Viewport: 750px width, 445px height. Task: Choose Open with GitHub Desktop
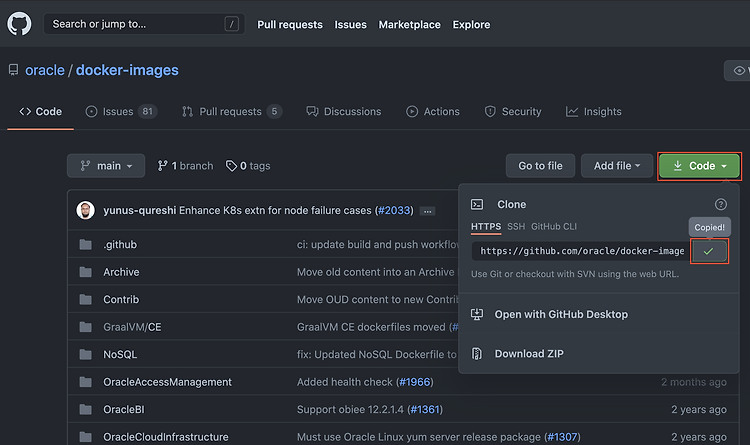(x=561, y=314)
